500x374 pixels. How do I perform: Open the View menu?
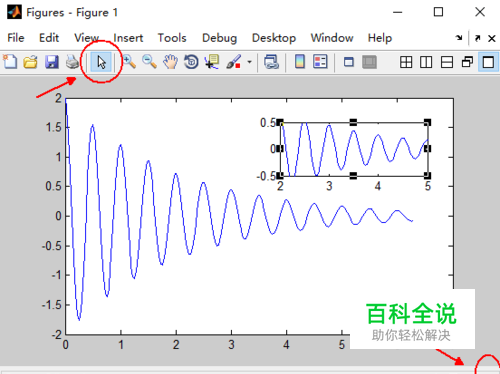coord(86,38)
